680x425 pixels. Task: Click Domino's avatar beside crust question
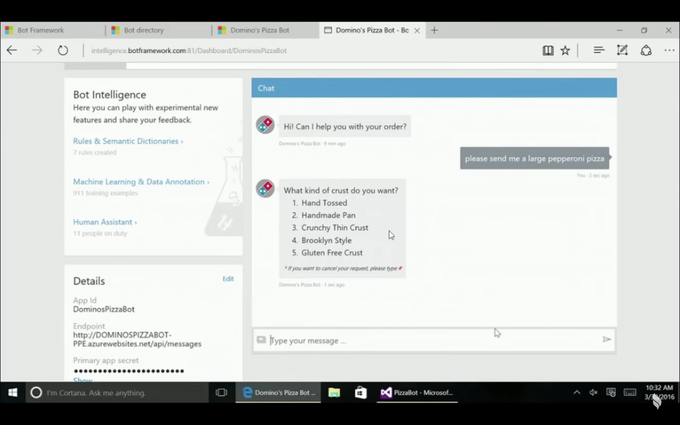pyautogui.click(x=265, y=188)
